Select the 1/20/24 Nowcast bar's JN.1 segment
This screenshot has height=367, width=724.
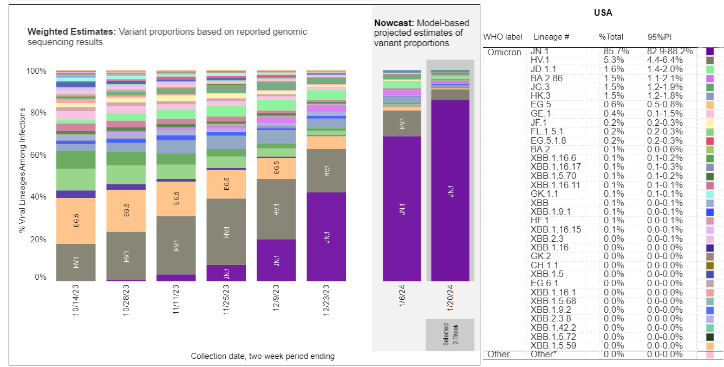[450, 190]
